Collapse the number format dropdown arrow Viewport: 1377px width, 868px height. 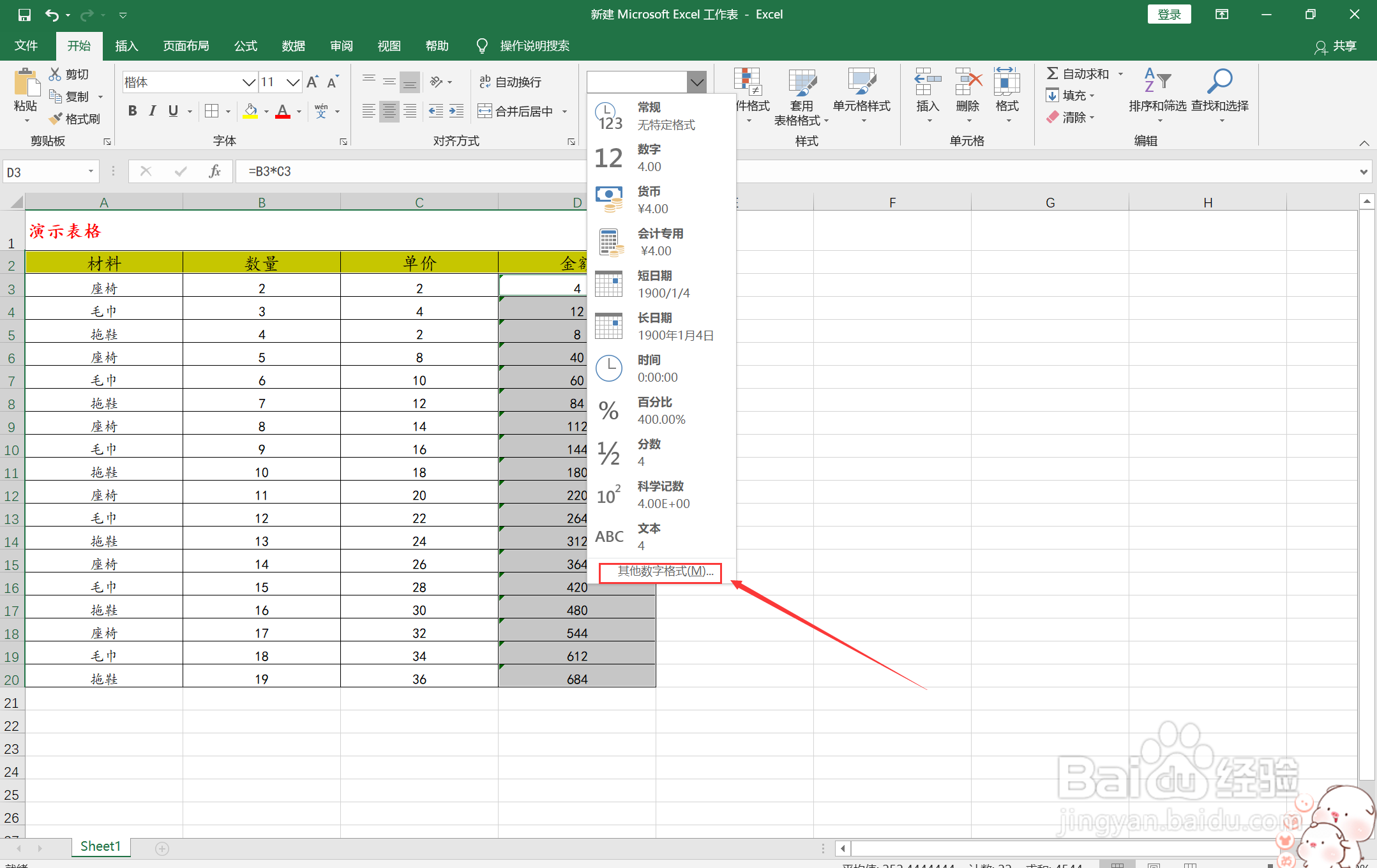point(696,82)
